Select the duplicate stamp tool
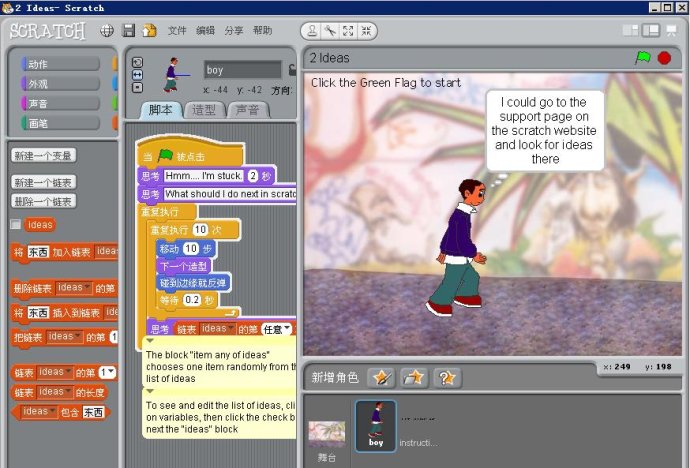690x468 pixels. [312, 31]
